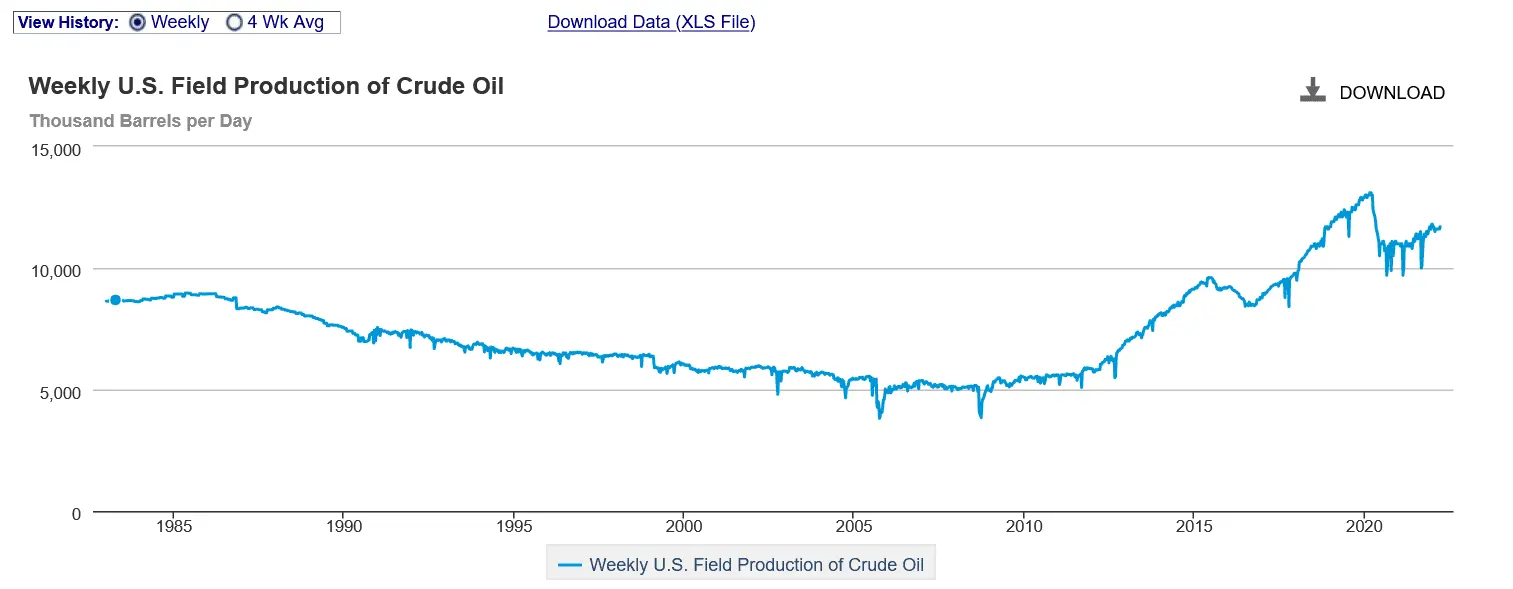
Task: Click the highlighted data point dot near 1983
Action: click(x=115, y=300)
